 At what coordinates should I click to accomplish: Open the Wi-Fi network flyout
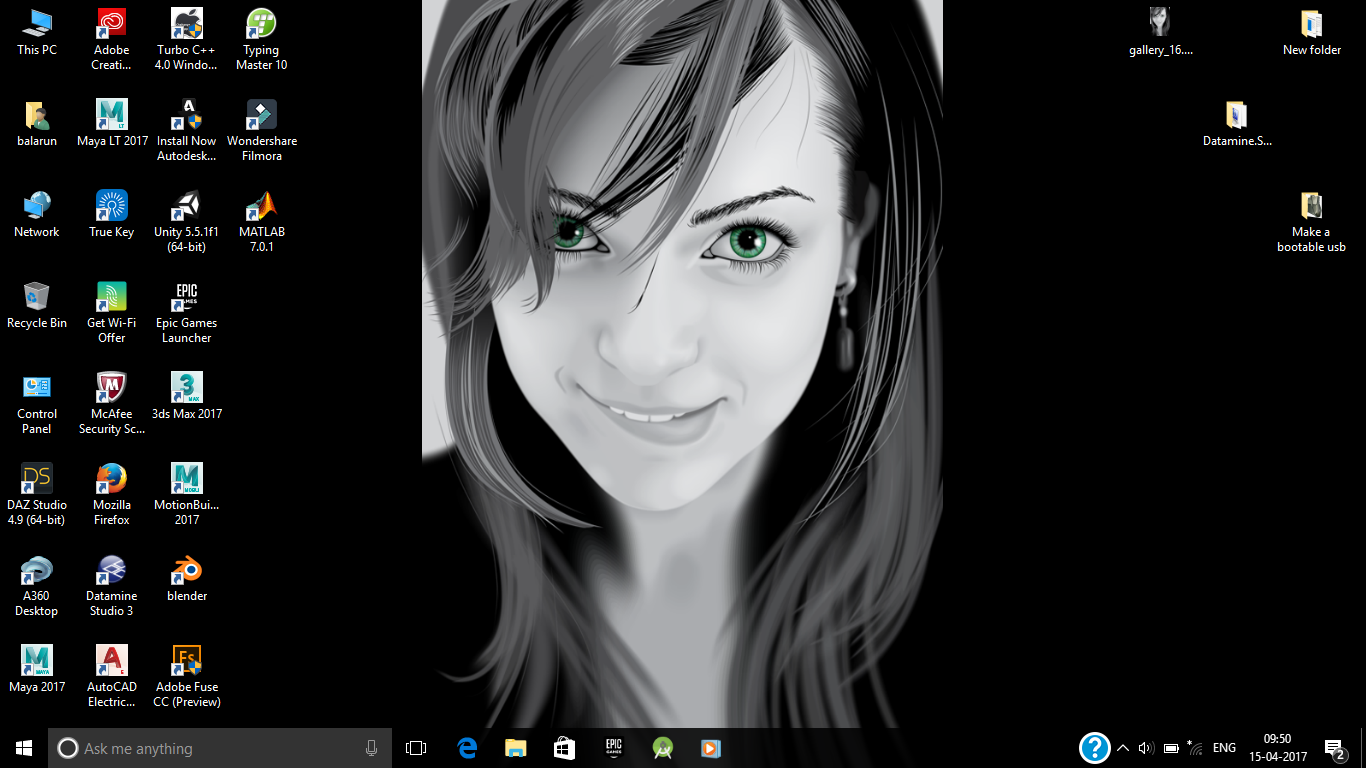coord(1195,748)
